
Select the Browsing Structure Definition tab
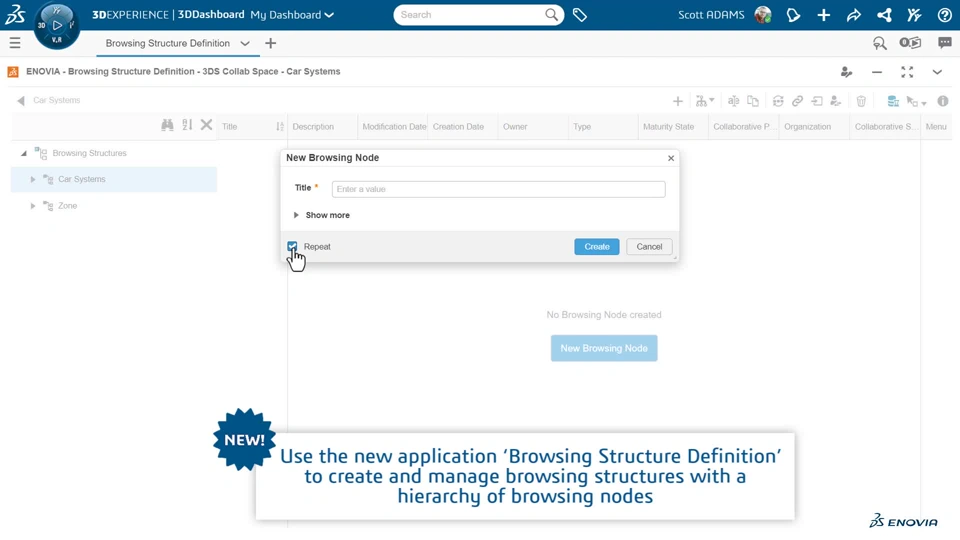click(x=168, y=43)
